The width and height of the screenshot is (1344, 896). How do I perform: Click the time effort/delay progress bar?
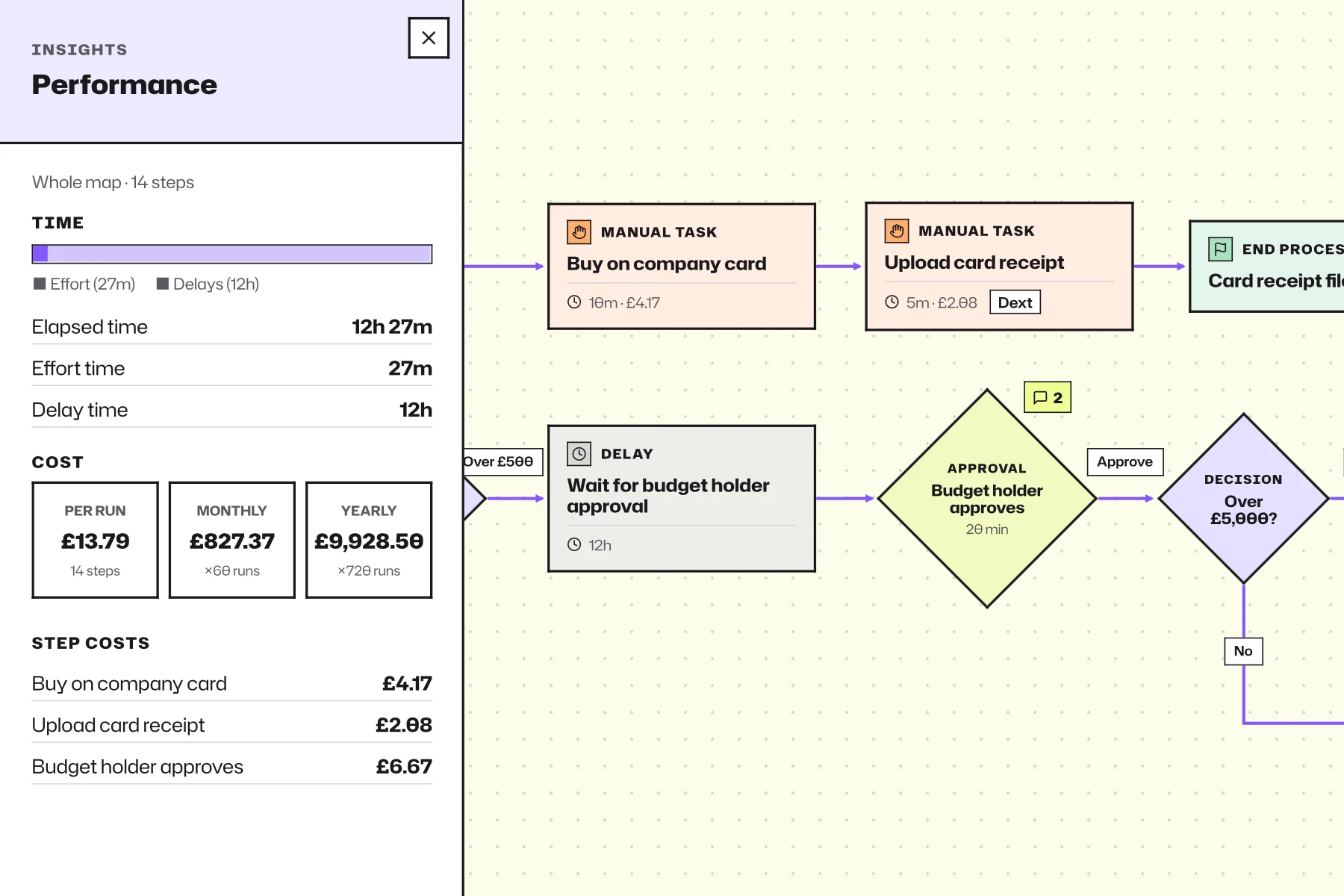click(232, 254)
